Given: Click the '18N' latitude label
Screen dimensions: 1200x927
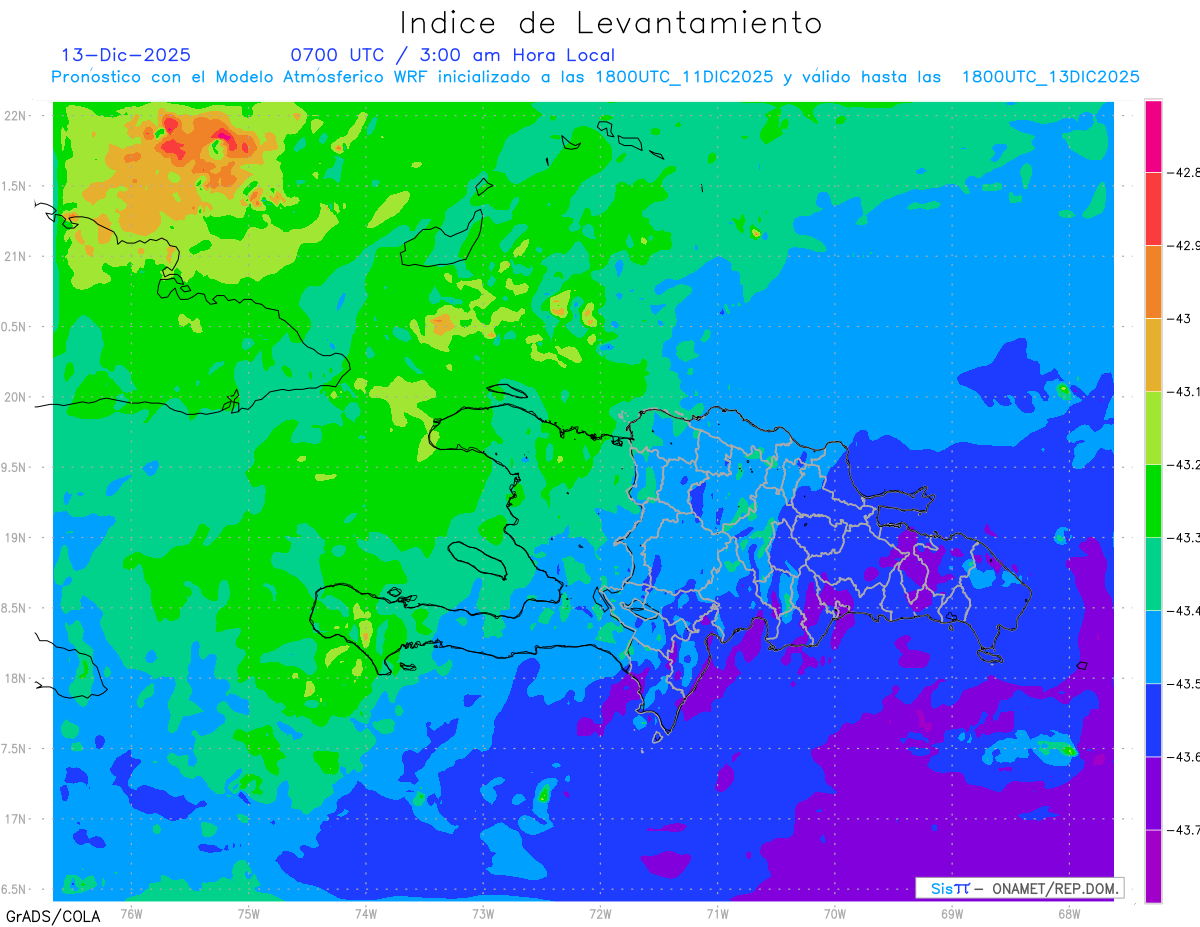Looking at the screenshot, I should click(x=15, y=679).
